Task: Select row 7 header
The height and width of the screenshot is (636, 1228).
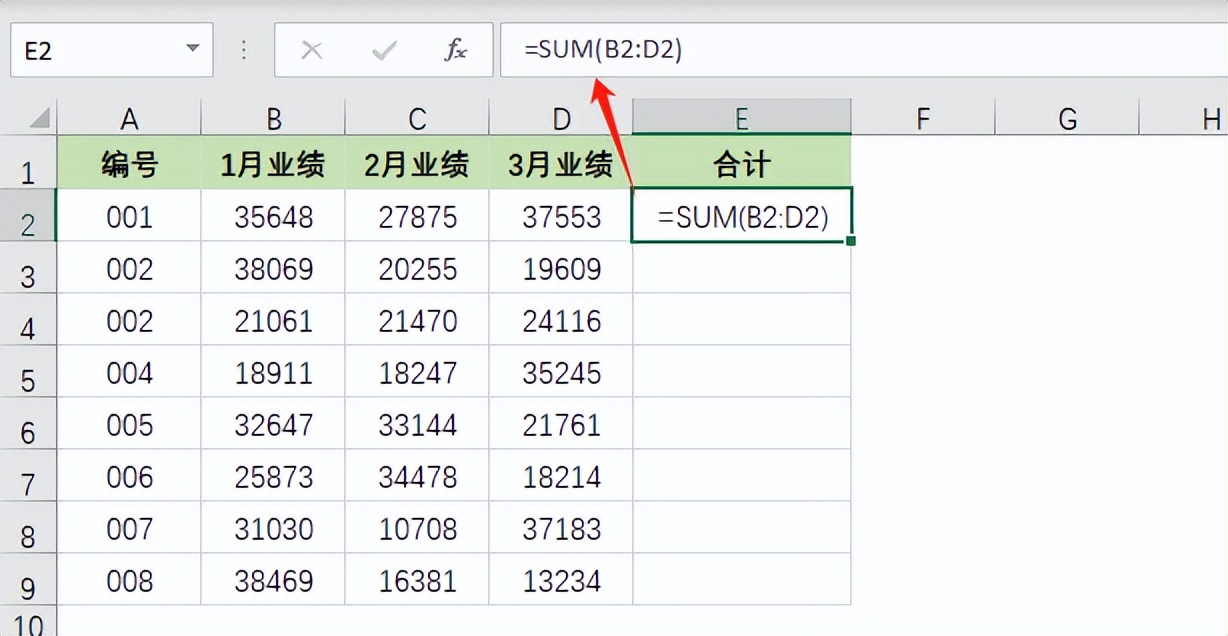Action: [x=28, y=476]
